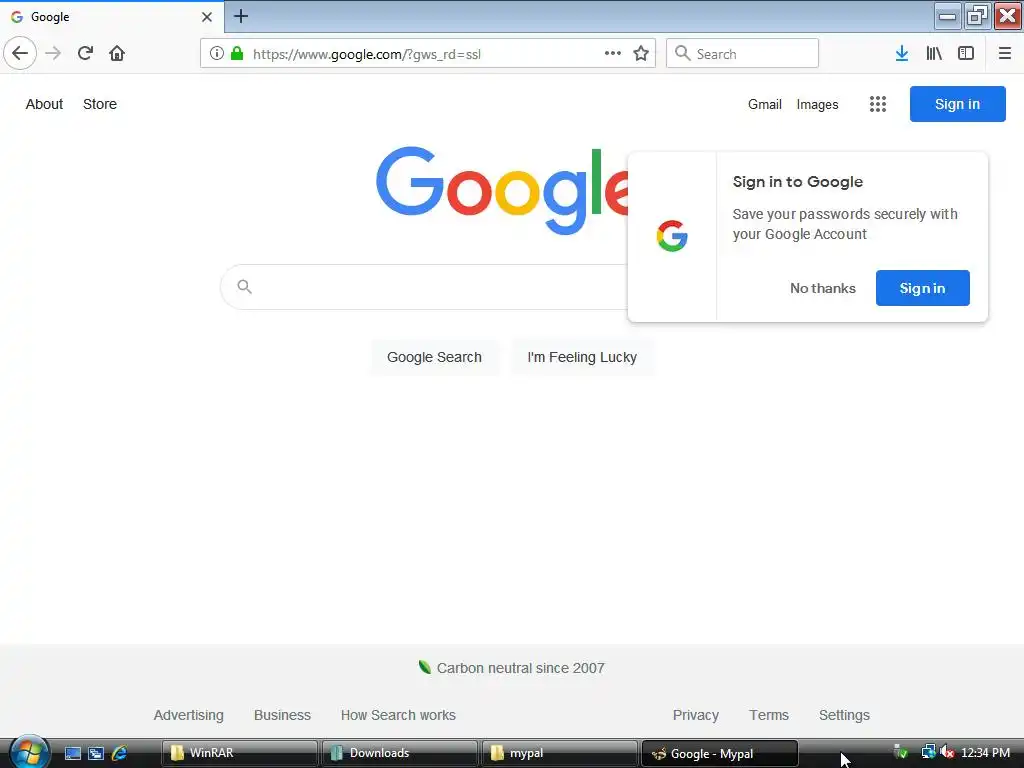This screenshot has width=1024, height=768.
Task: Launch Internet Explorer from quick launch
Action: 119,753
